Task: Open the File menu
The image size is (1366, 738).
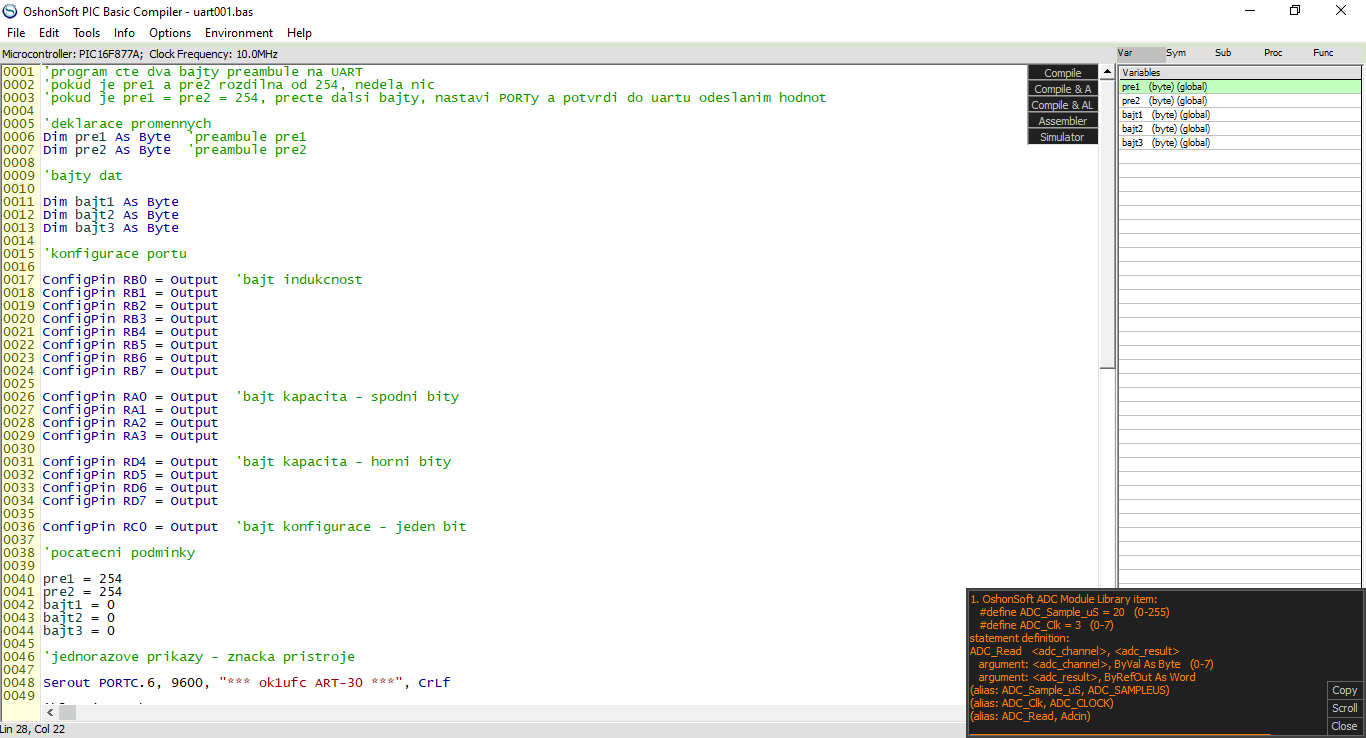Action: [16, 33]
